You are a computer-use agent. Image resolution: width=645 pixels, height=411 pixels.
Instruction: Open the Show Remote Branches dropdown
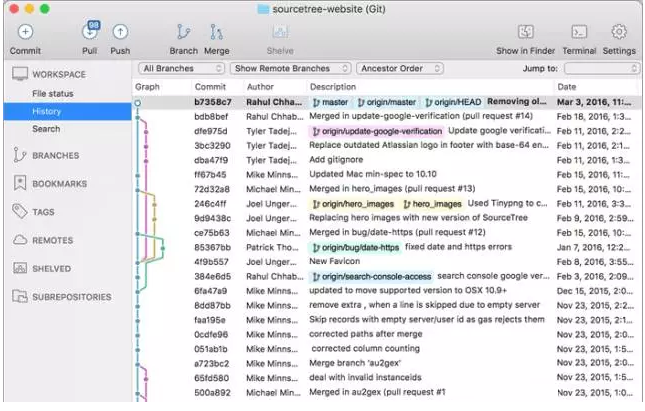click(290, 68)
